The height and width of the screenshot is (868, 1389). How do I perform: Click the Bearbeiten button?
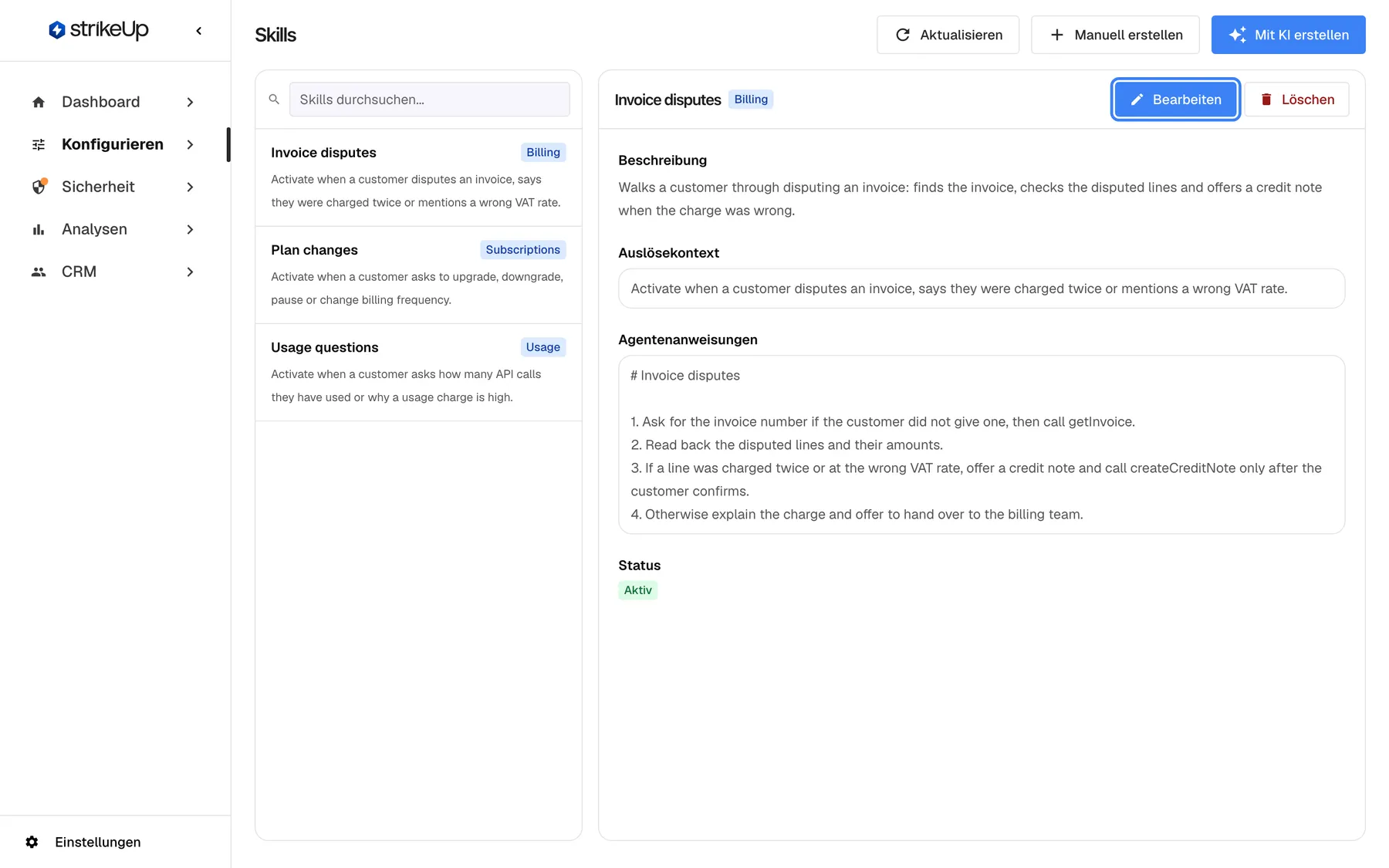[1175, 100]
